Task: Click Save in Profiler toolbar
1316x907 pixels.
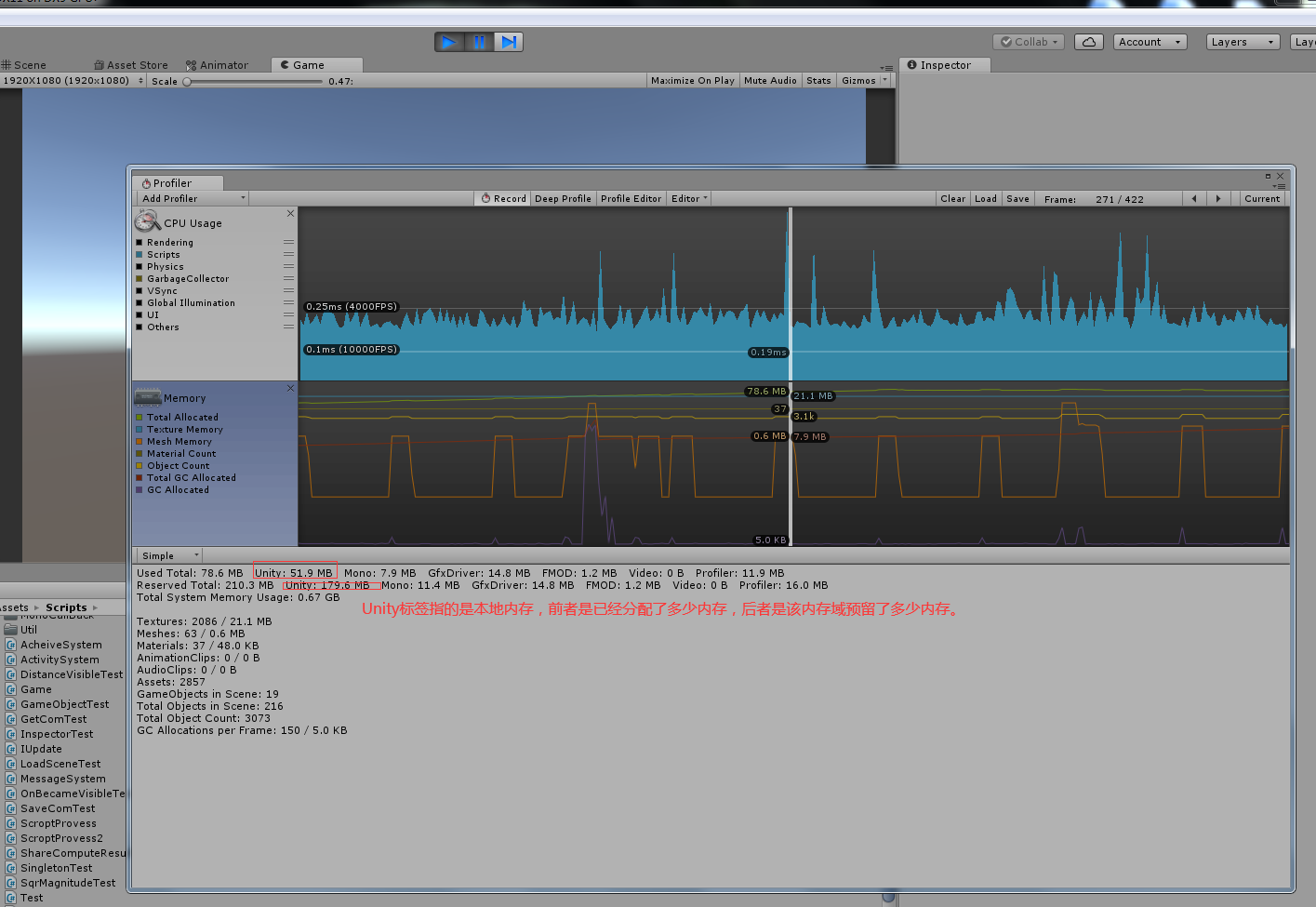Action: coord(1018,198)
